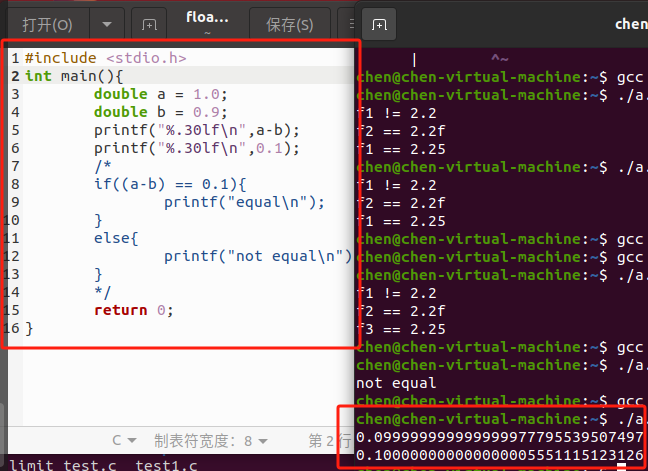This screenshot has width=648, height=471.
Task: Click the printf line with 0.1 argument
Action: pos(197,148)
